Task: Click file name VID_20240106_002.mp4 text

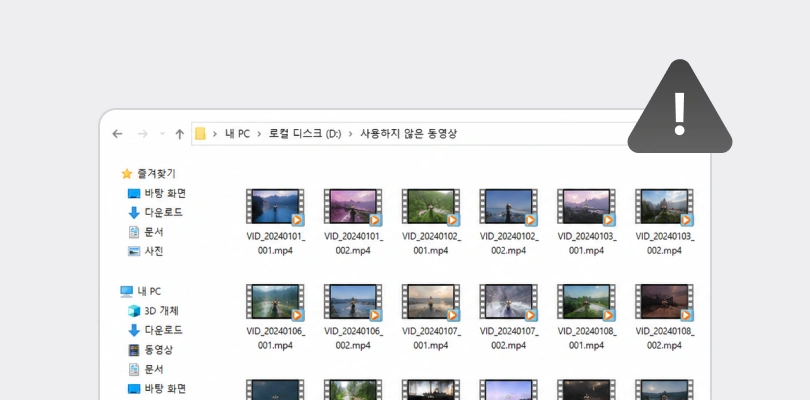Action: point(353,338)
